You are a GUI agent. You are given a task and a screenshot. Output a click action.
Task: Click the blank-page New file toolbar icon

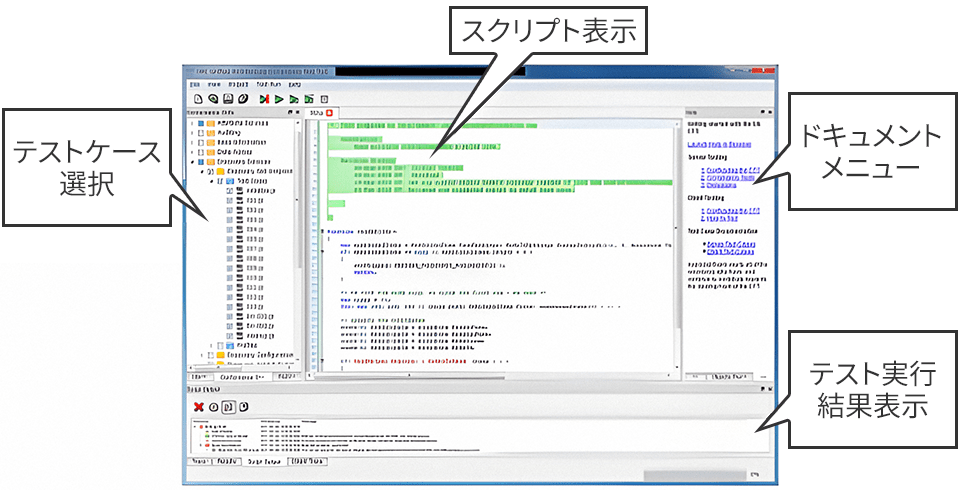tap(198, 99)
